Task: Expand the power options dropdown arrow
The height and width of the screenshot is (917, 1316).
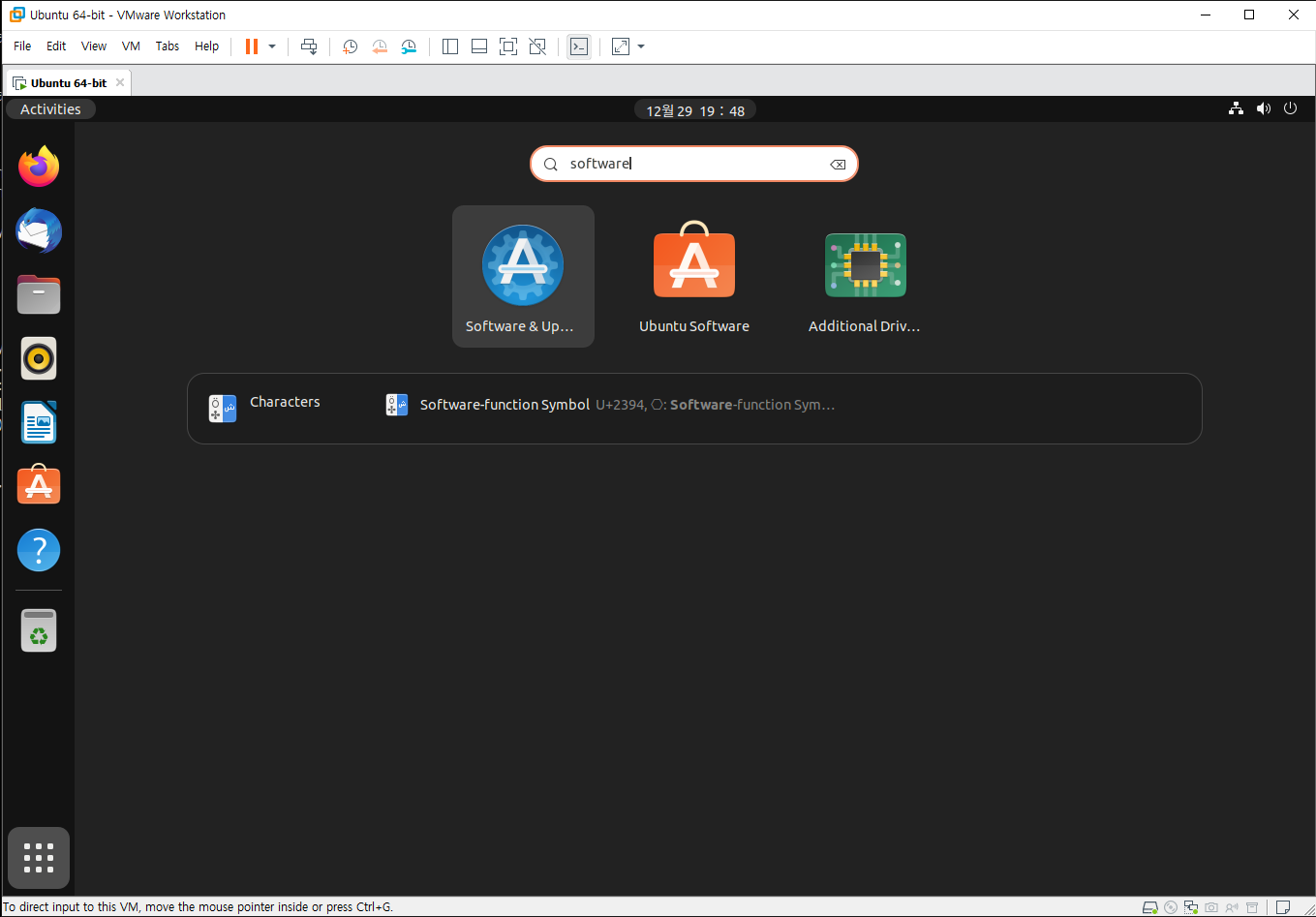Action: pos(272,46)
